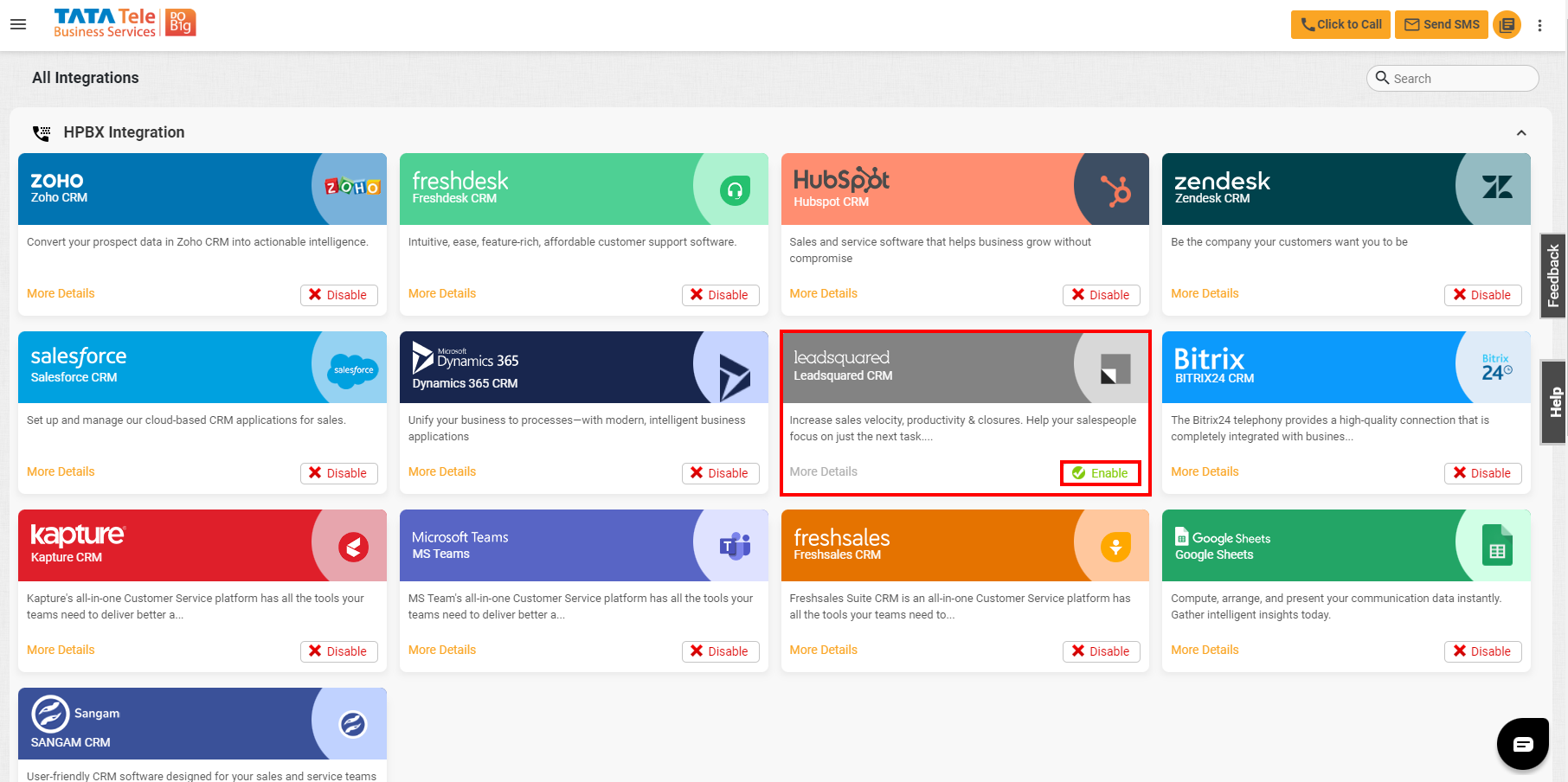Viewport: 1568px width, 782px height.
Task: Collapse the HPBX Integration section
Action: click(x=1521, y=133)
